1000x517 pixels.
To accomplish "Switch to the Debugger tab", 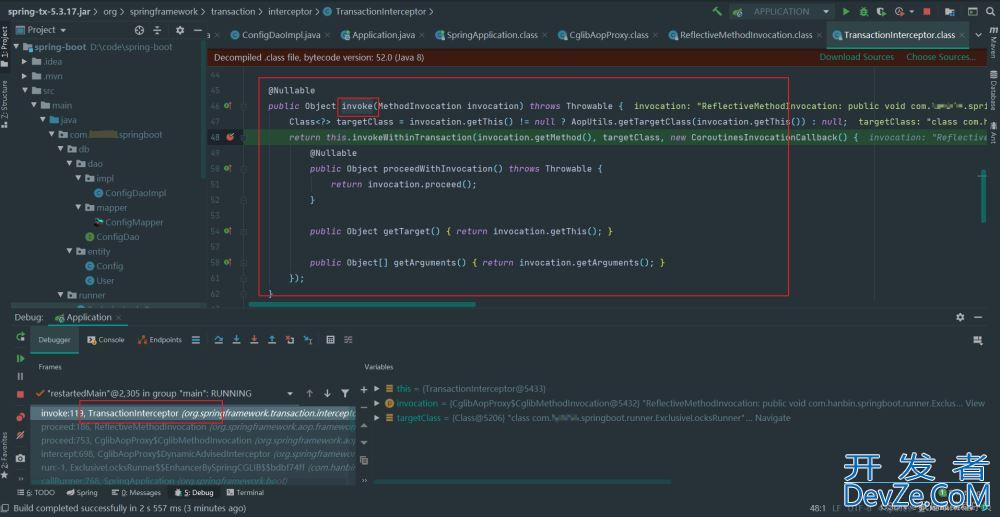I will 54,340.
